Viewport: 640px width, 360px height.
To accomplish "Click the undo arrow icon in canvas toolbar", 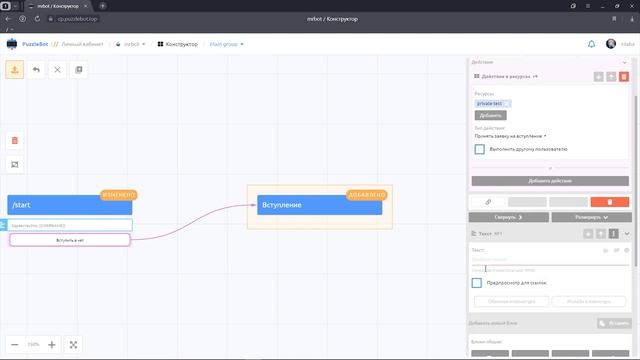I will (x=36, y=70).
